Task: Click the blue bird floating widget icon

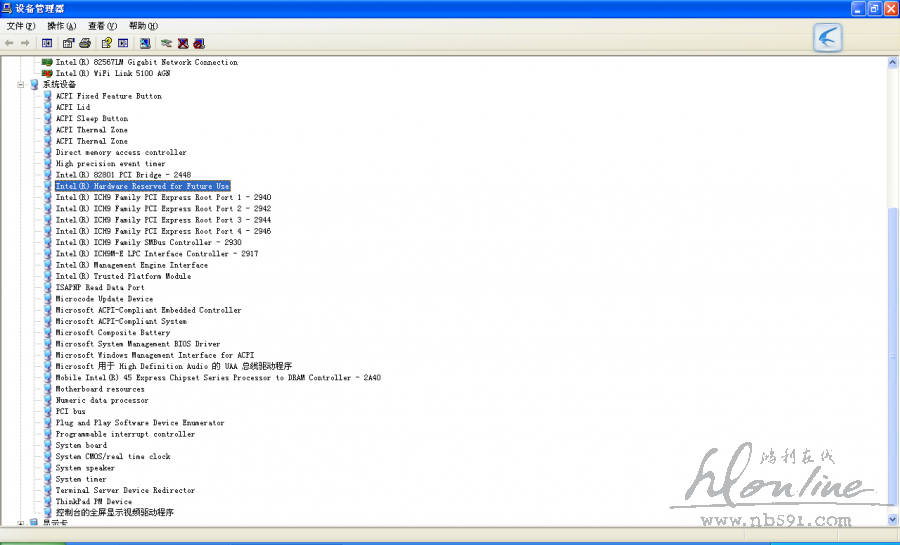Action: (x=828, y=38)
